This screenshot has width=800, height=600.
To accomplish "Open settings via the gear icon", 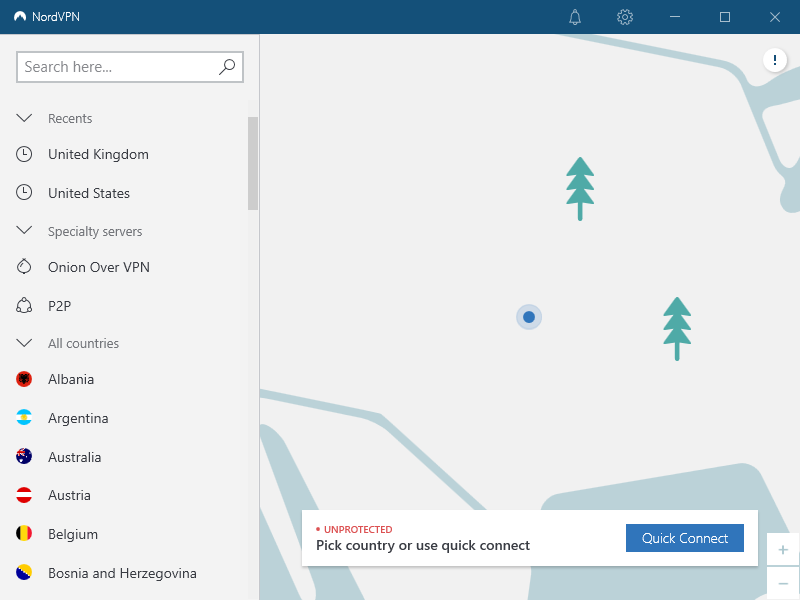I will (625, 17).
